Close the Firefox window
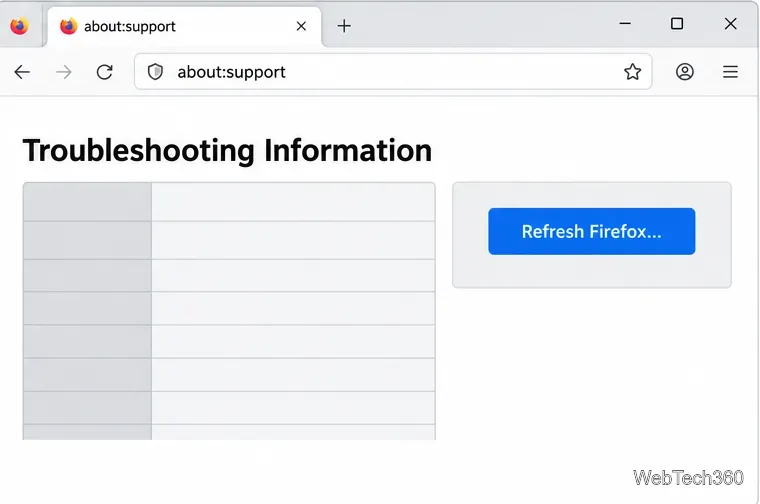The width and height of the screenshot is (760, 504). tap(730, 23)
